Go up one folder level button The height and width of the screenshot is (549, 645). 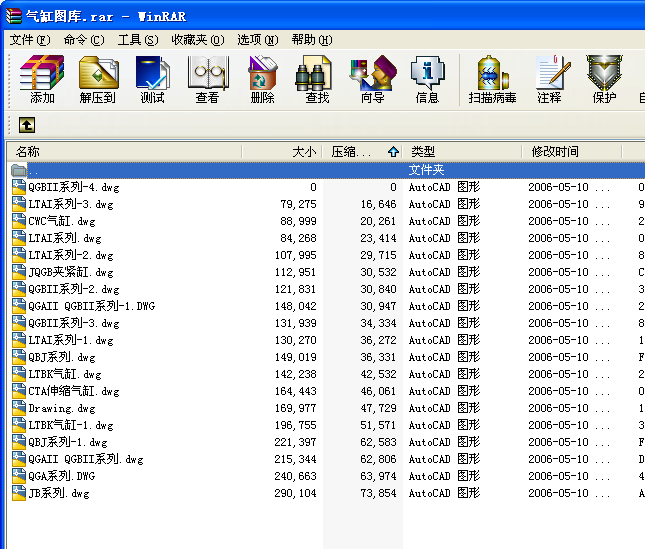tap(27, 125)
